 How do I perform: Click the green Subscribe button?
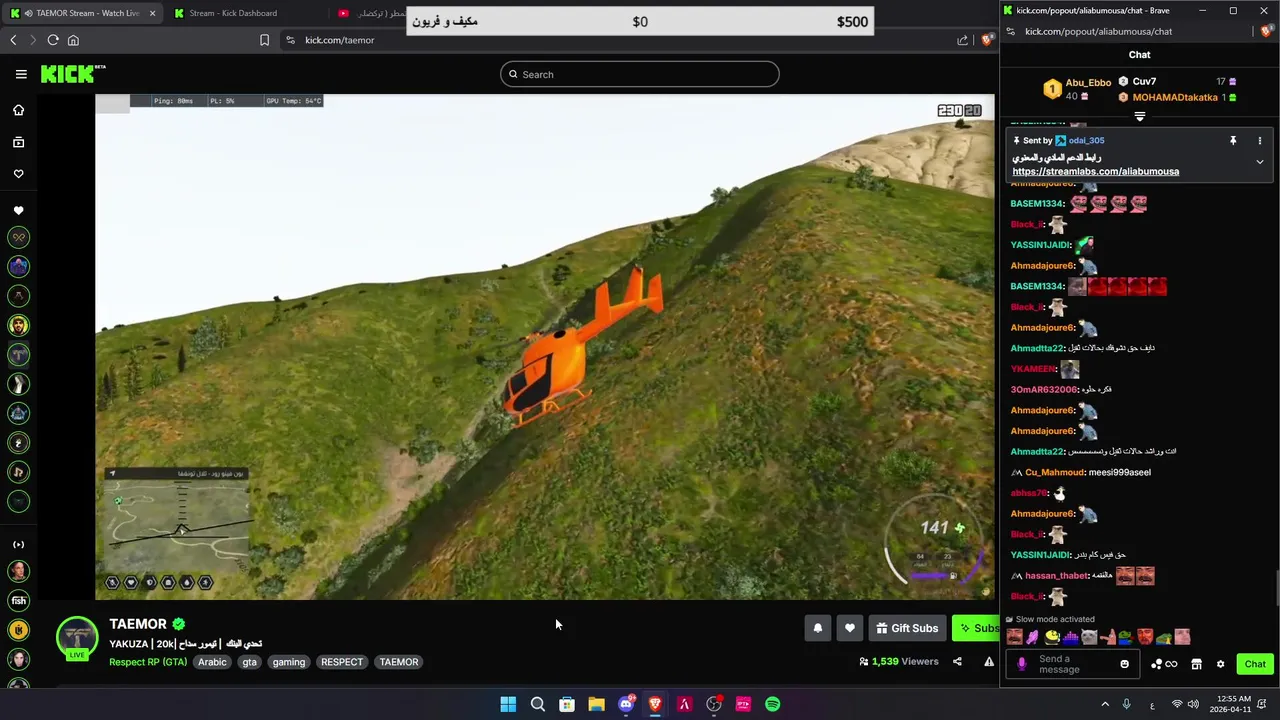976,628
